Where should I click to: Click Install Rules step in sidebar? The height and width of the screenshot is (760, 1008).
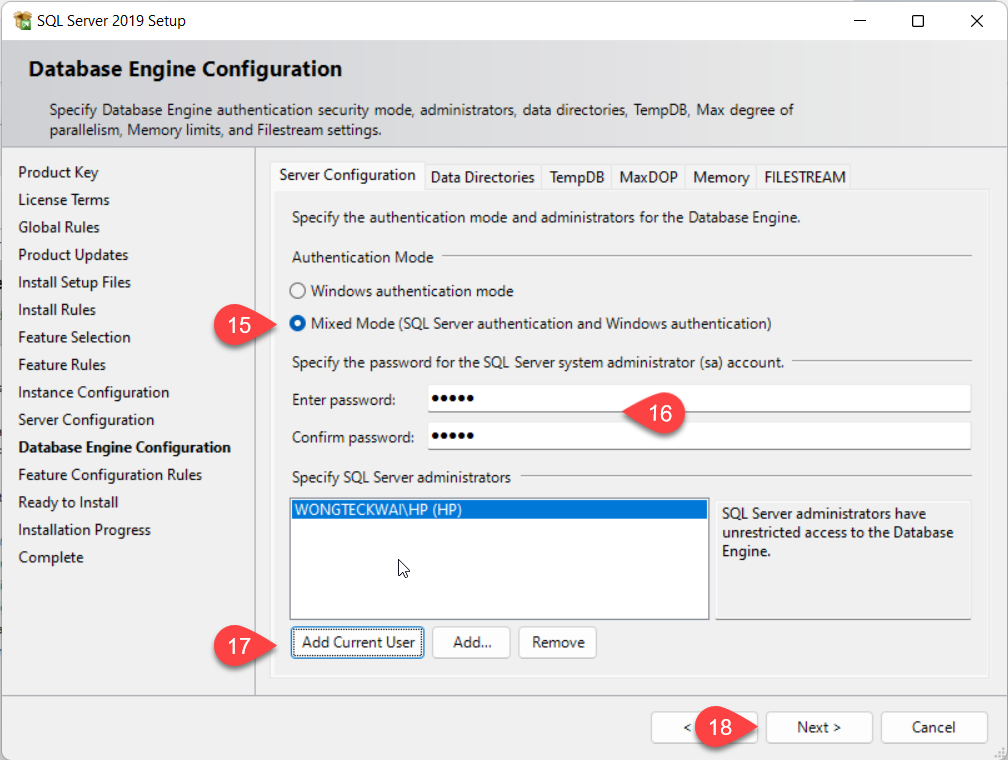tap(57, 310)
